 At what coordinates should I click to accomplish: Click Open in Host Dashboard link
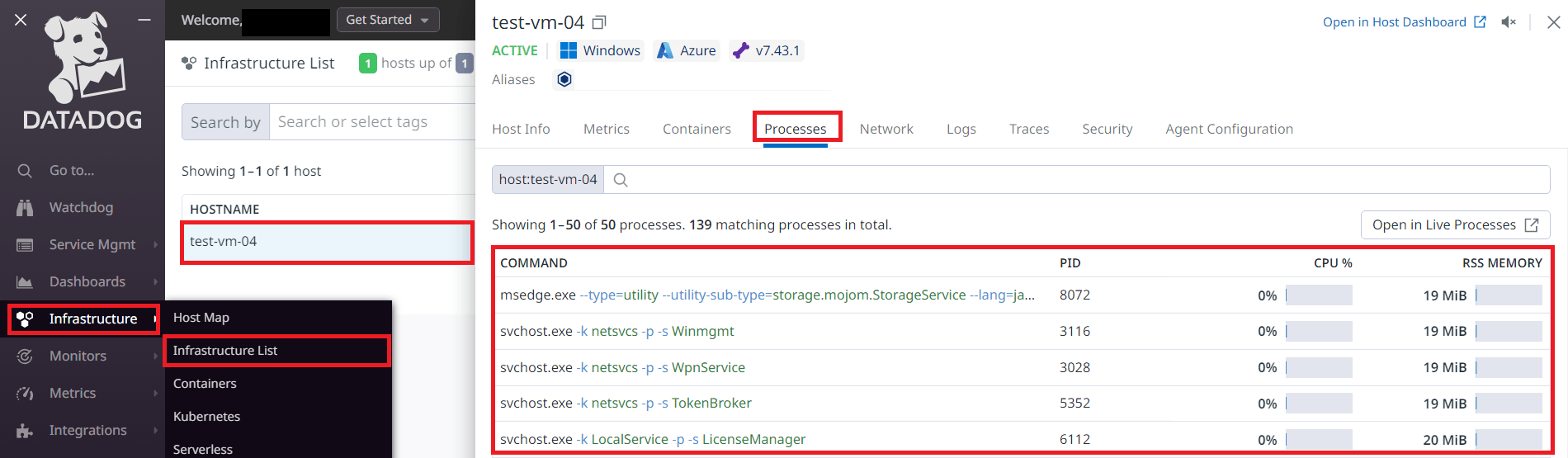click(1404, 22)
